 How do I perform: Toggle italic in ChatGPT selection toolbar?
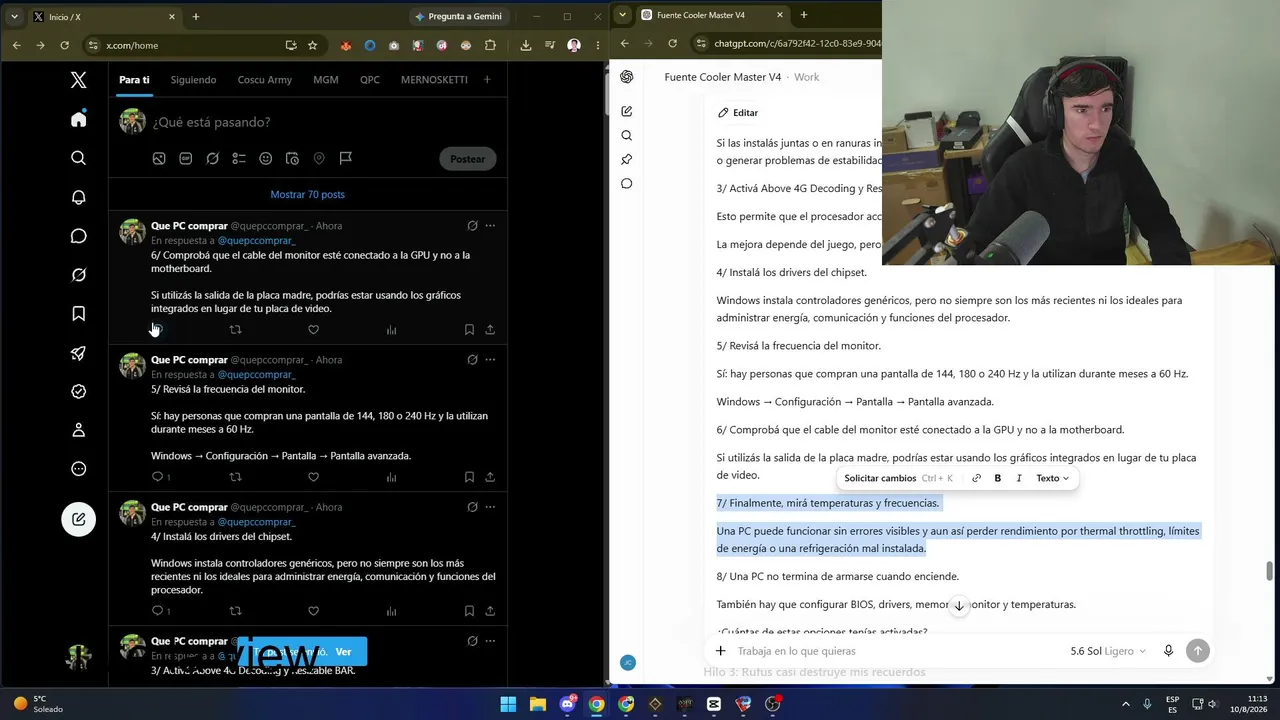pyautogui.click(x=1019, y=478)
